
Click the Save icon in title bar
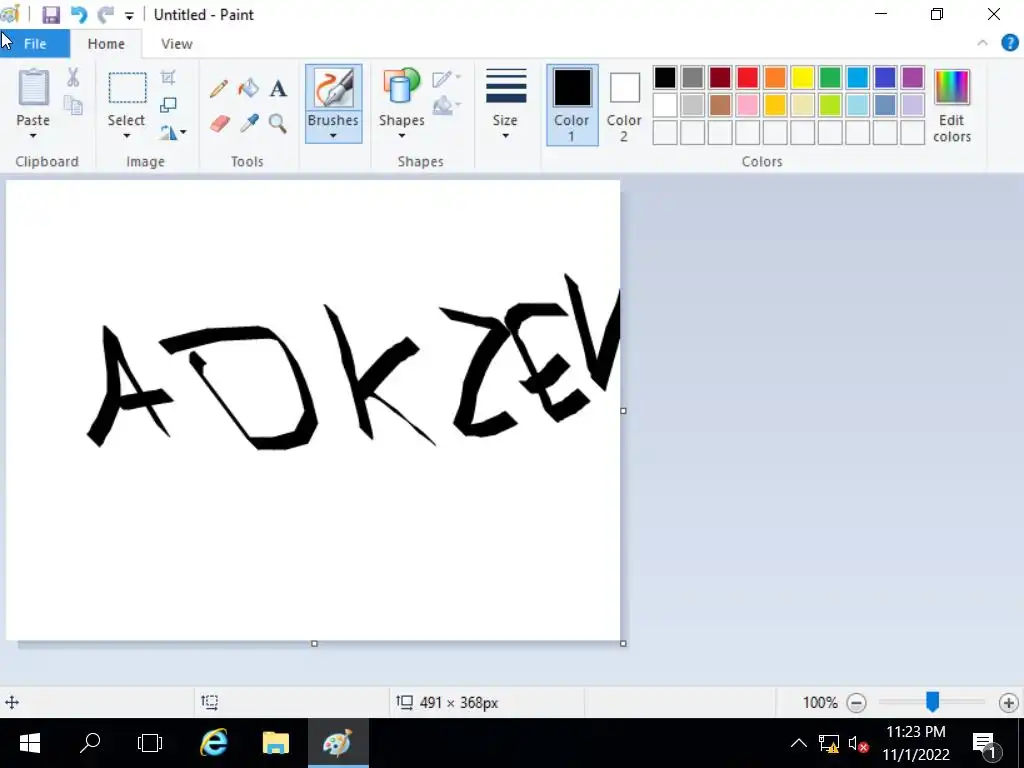click(51, 14)
